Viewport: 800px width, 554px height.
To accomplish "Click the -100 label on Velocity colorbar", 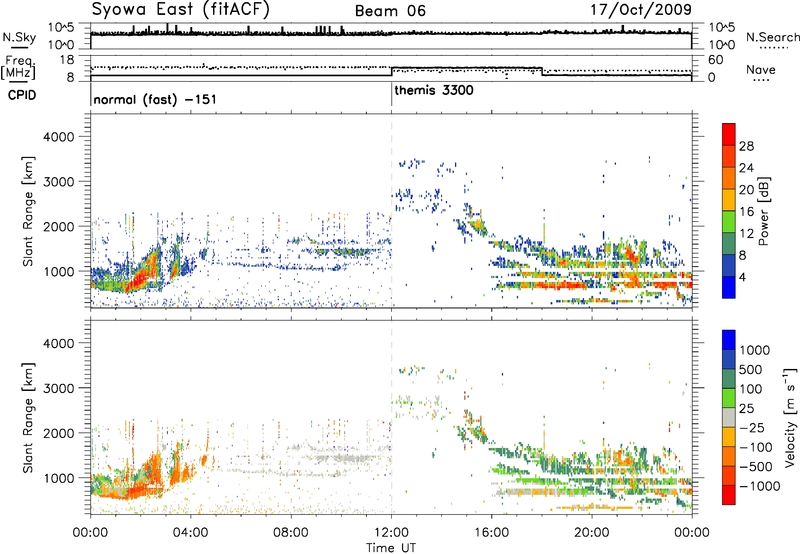I will (x=755, y=447).
